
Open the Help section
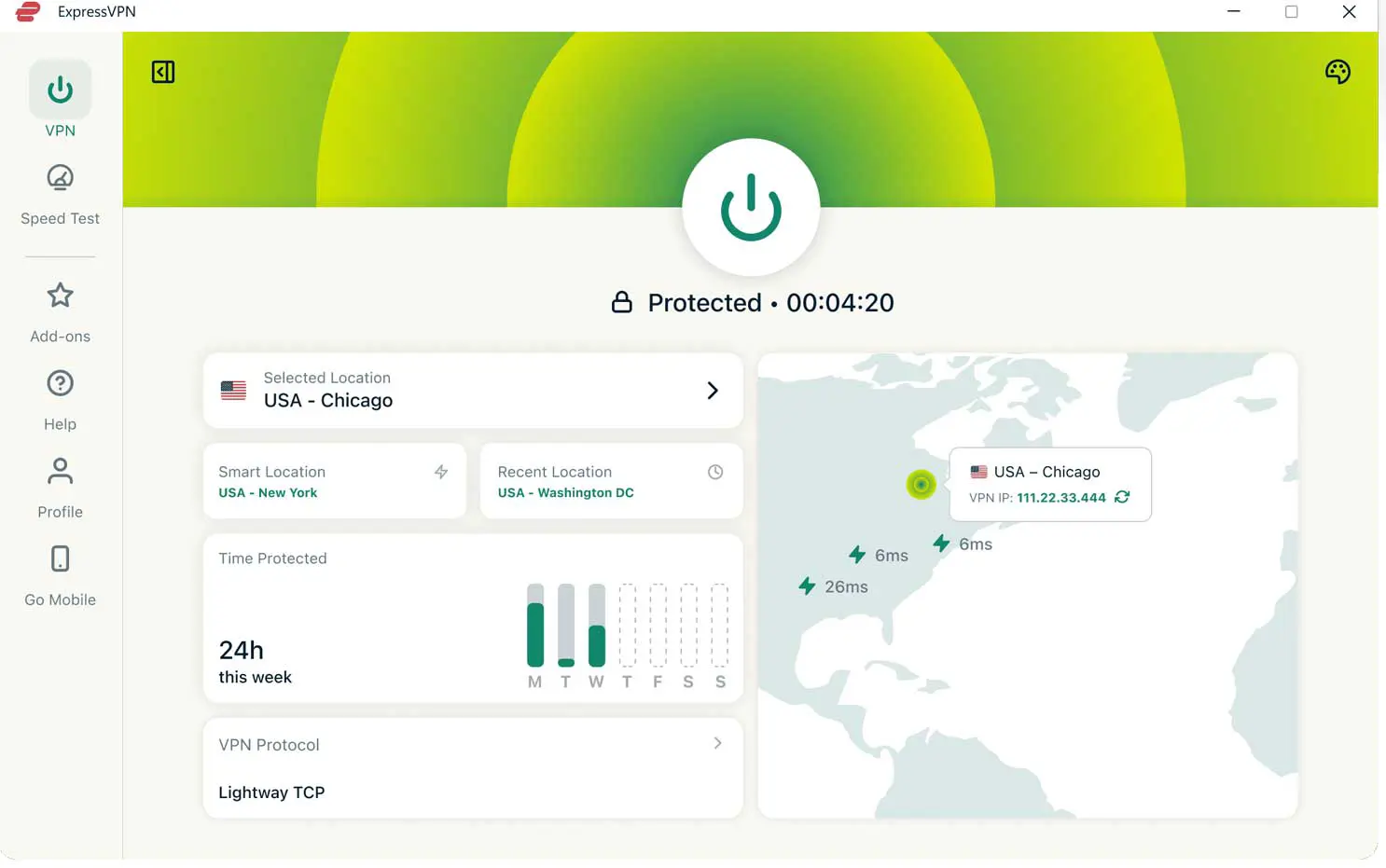(60, 401)
